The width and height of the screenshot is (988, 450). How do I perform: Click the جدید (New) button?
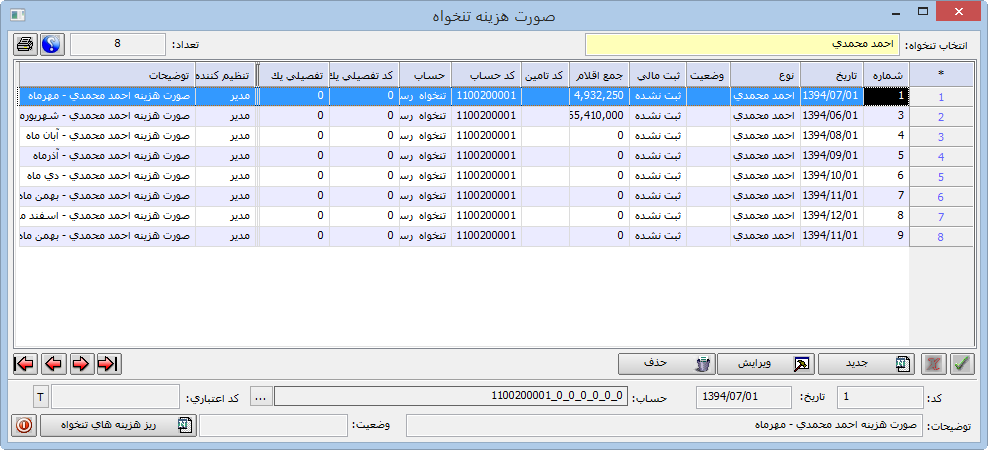point(868,364)
